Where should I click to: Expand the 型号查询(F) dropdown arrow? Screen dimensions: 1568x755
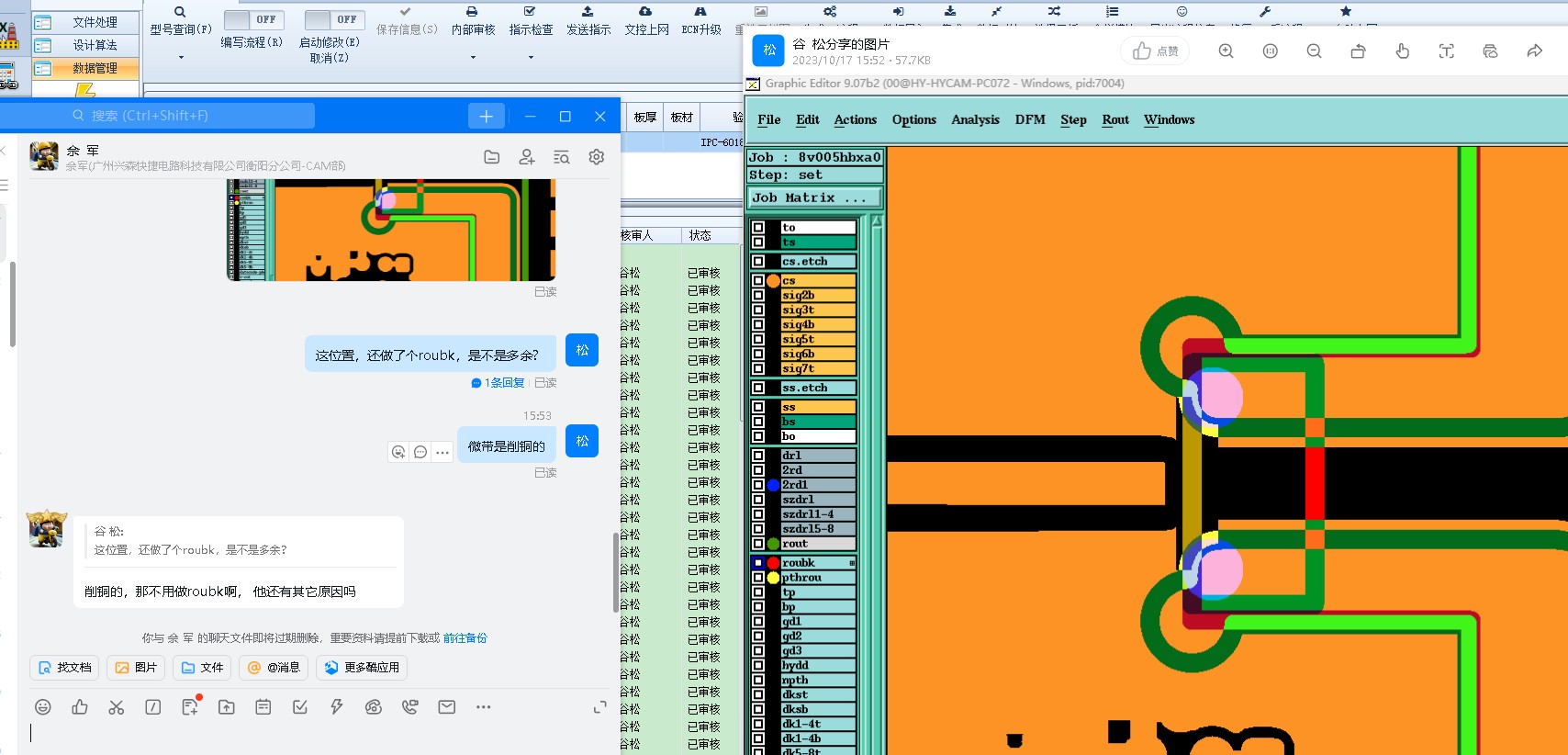pos(181,58)
